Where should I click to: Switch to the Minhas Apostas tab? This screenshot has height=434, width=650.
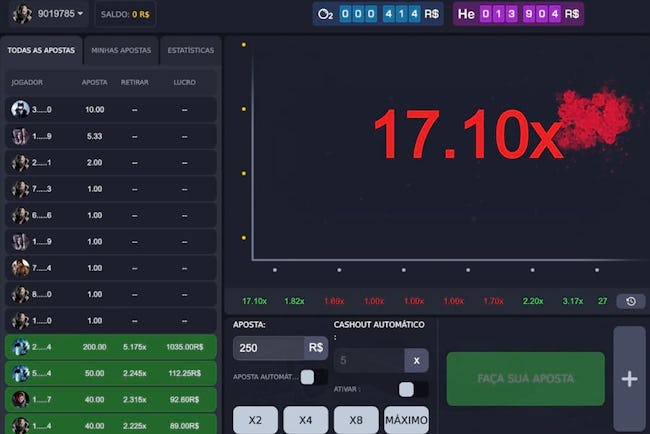(121, 50)
